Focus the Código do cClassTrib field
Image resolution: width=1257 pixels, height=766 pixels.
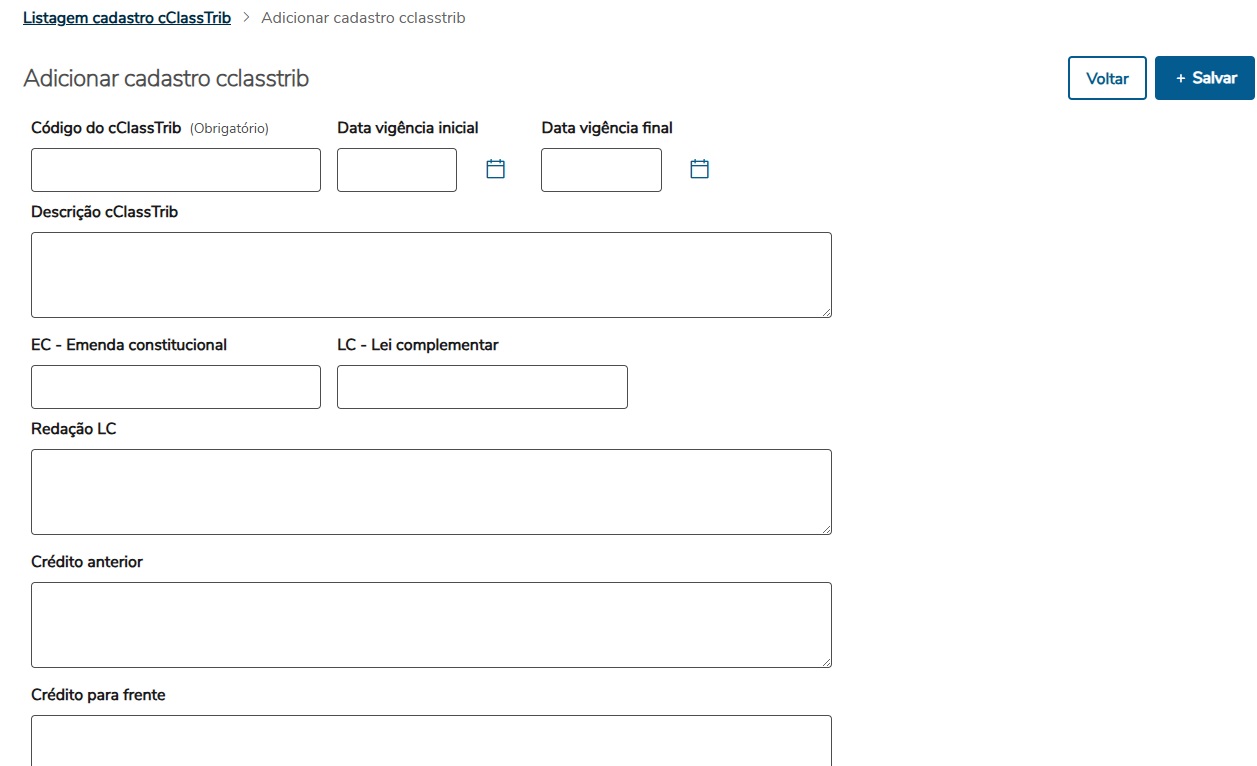(x=176, y=170)
